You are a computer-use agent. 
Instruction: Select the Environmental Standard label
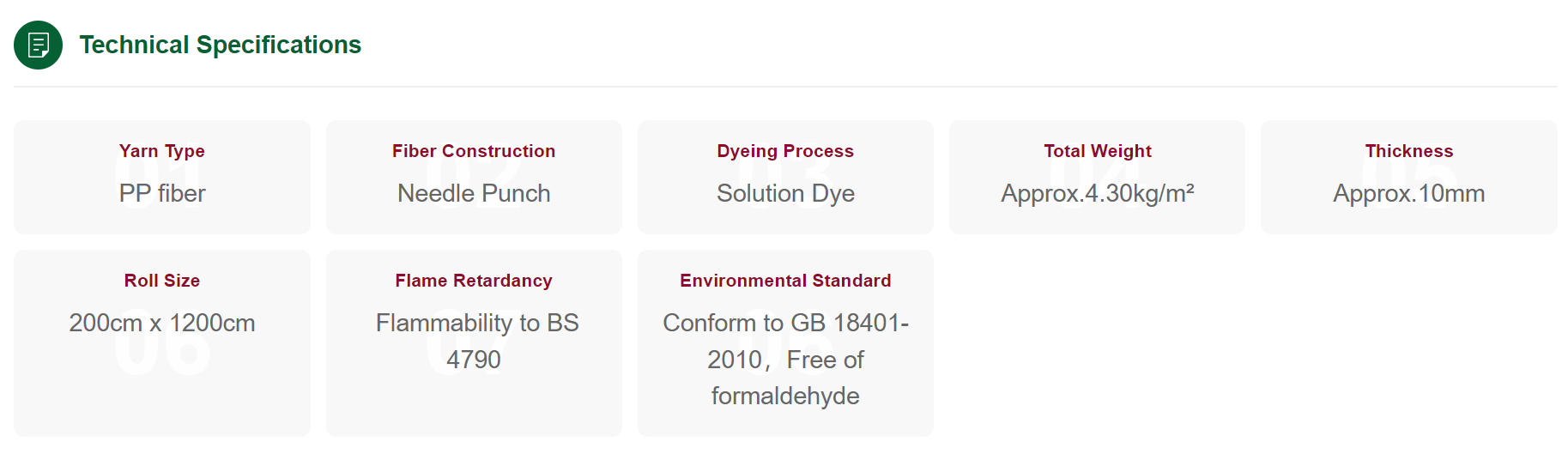pyautogui.click(x=785, y=281)
